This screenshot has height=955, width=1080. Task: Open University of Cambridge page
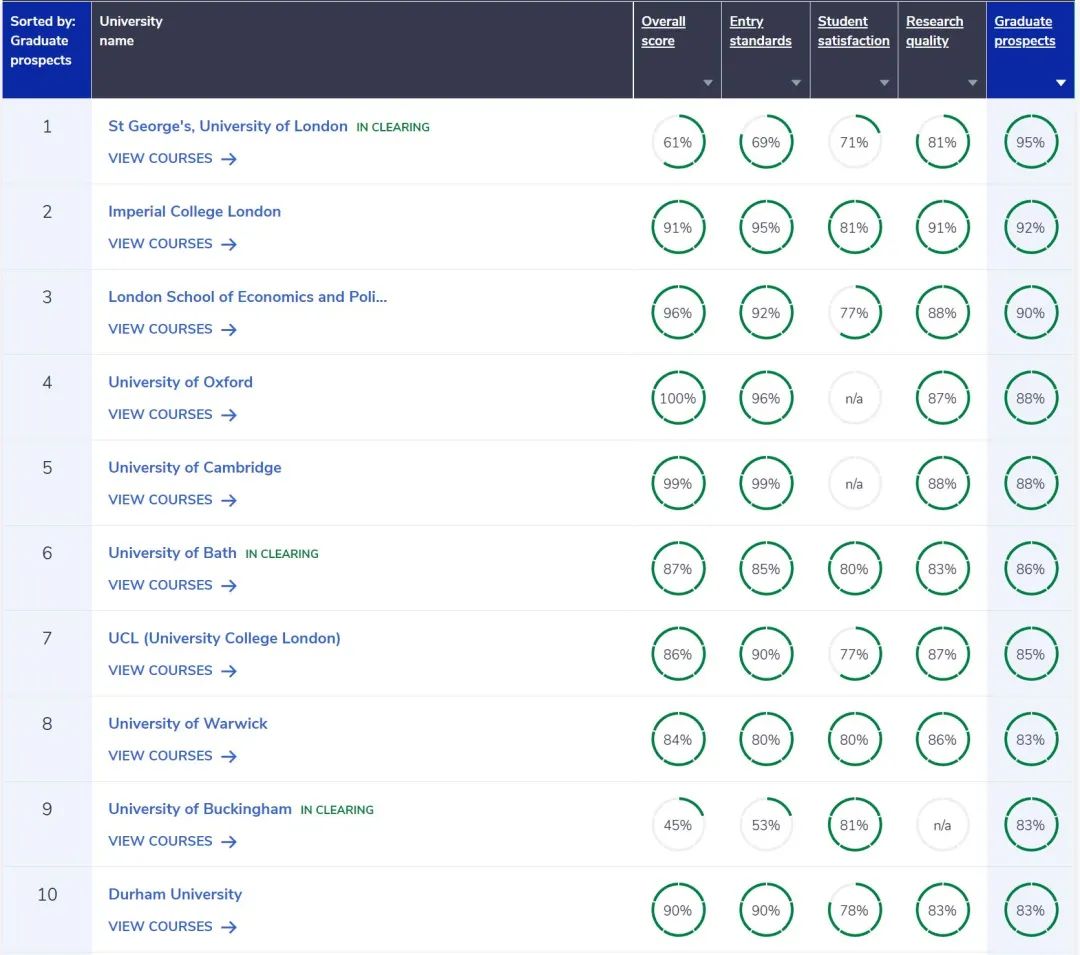pos(195,468)
